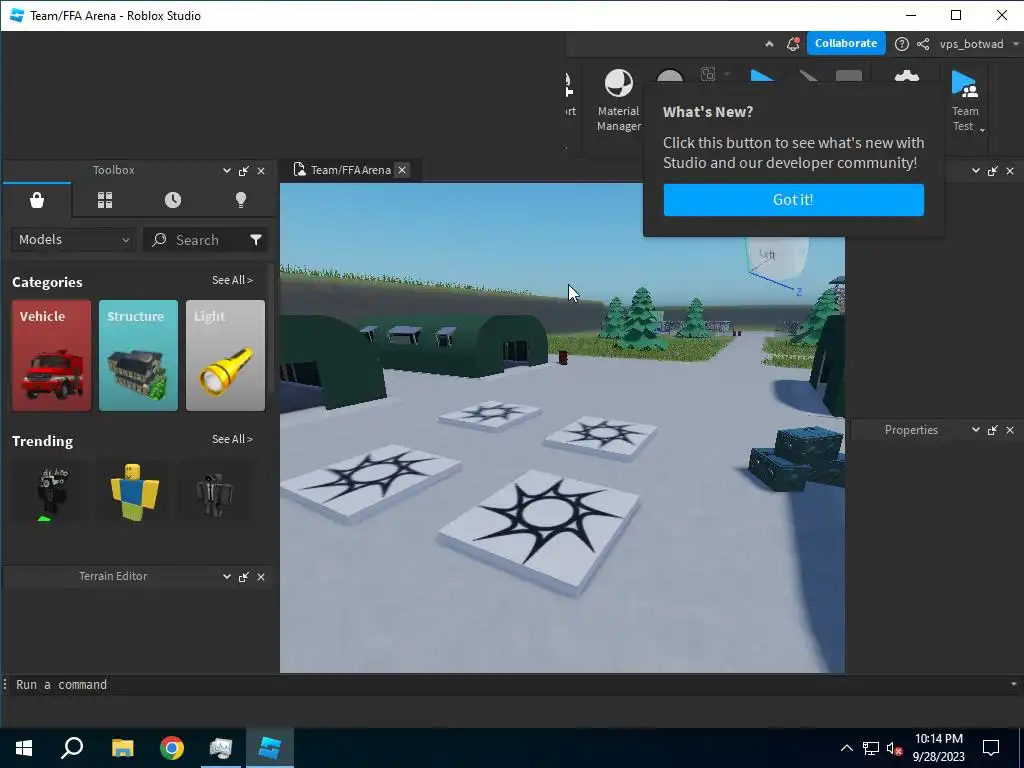This screenshot has width=1024, height=768.
Task: Undock the Toolbox panel
Action: click(x=244, y=171)
